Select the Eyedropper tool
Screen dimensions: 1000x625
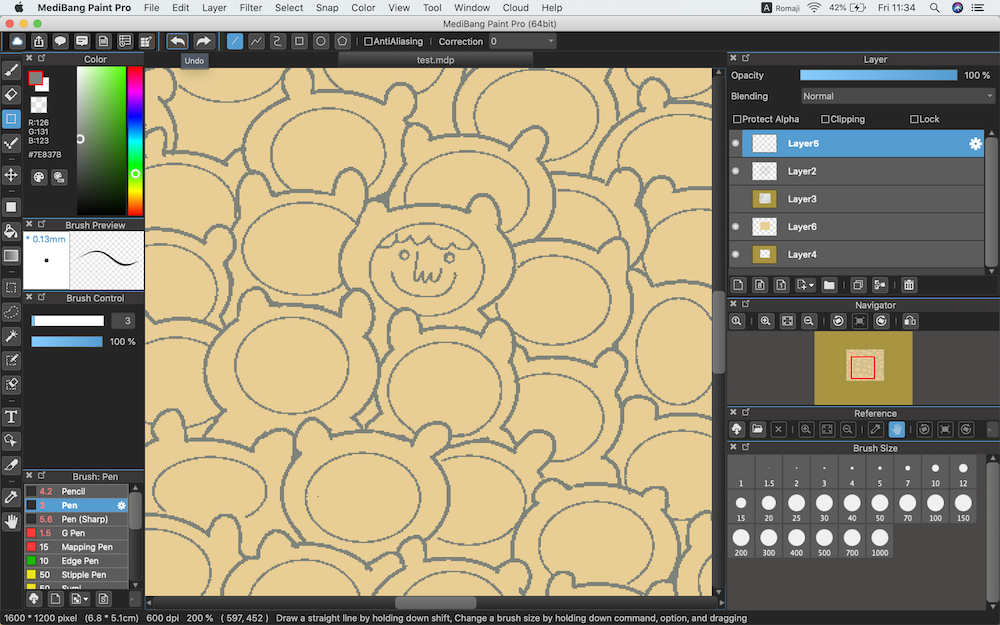coord(11,497)
